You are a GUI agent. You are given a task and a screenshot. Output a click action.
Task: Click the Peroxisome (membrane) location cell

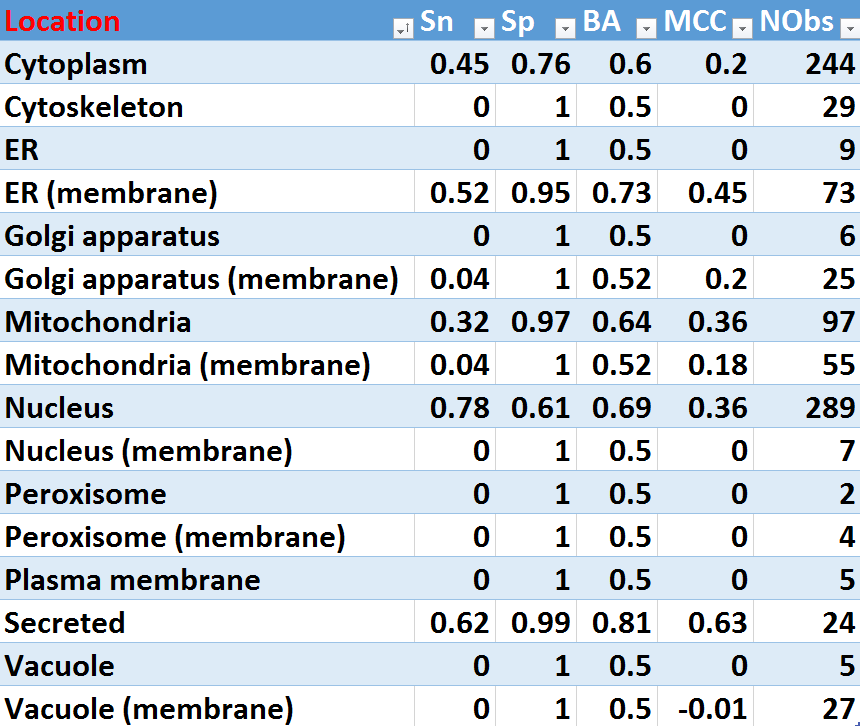point(175,537)
